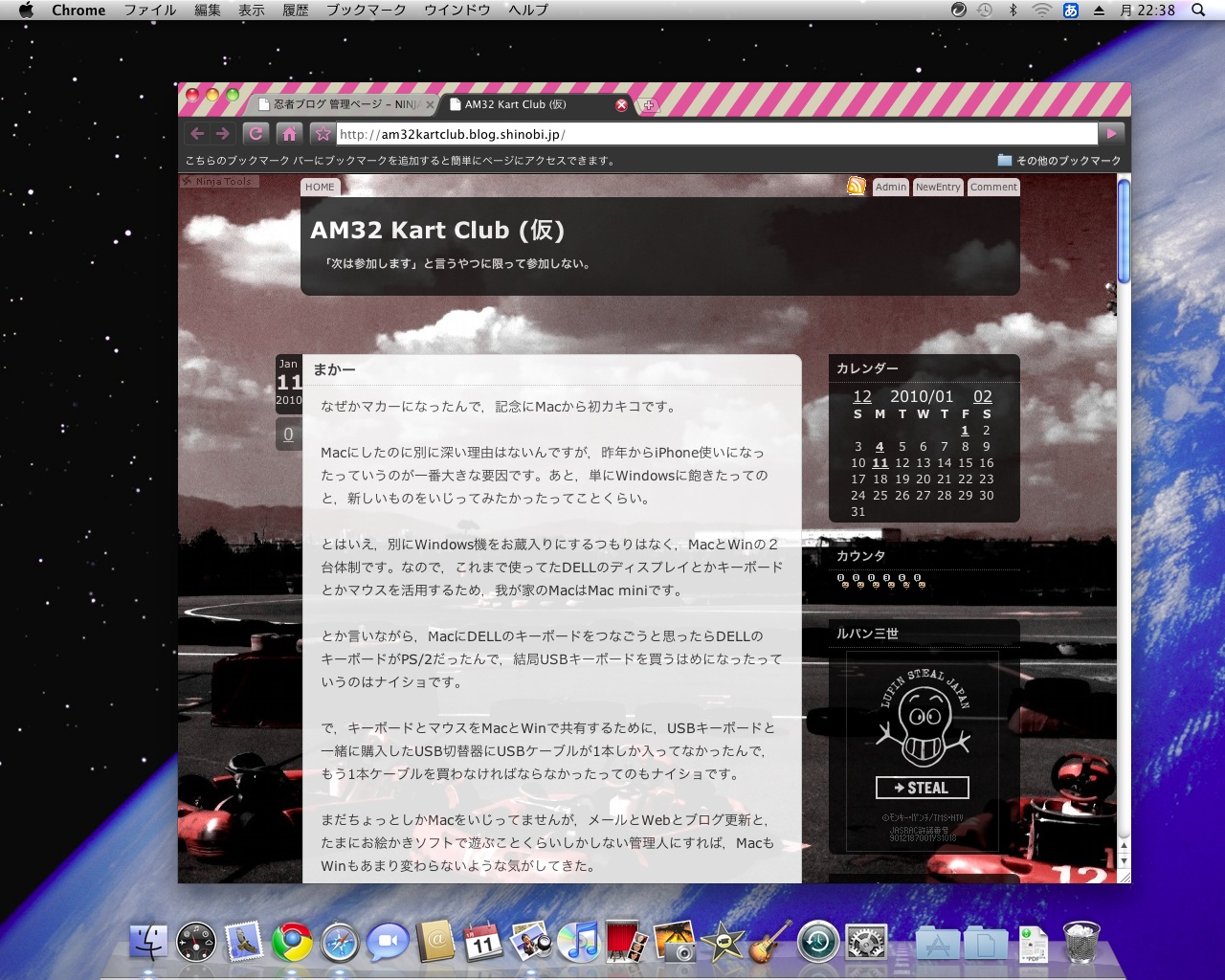1225x980 pixels.
Task: Click the menu bar clock 月 22:38
Action: pos(1147,11)
